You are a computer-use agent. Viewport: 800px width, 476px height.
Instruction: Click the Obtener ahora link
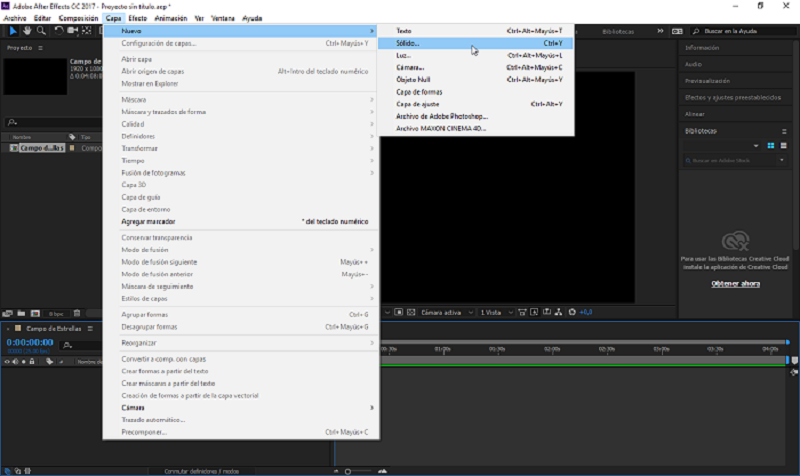(735, 284)
